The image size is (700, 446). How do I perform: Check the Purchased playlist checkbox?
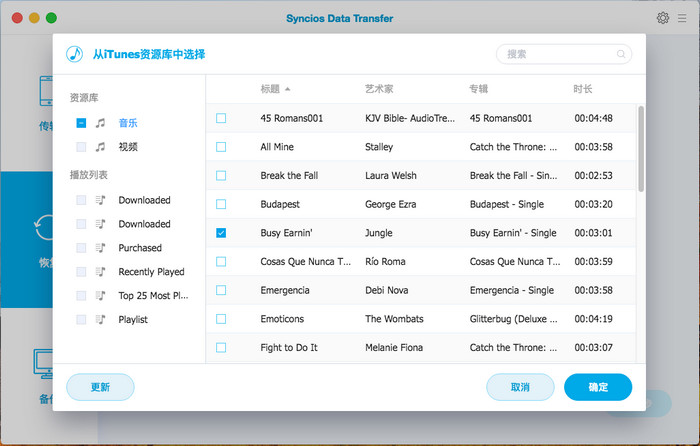[x=81, y=248]
